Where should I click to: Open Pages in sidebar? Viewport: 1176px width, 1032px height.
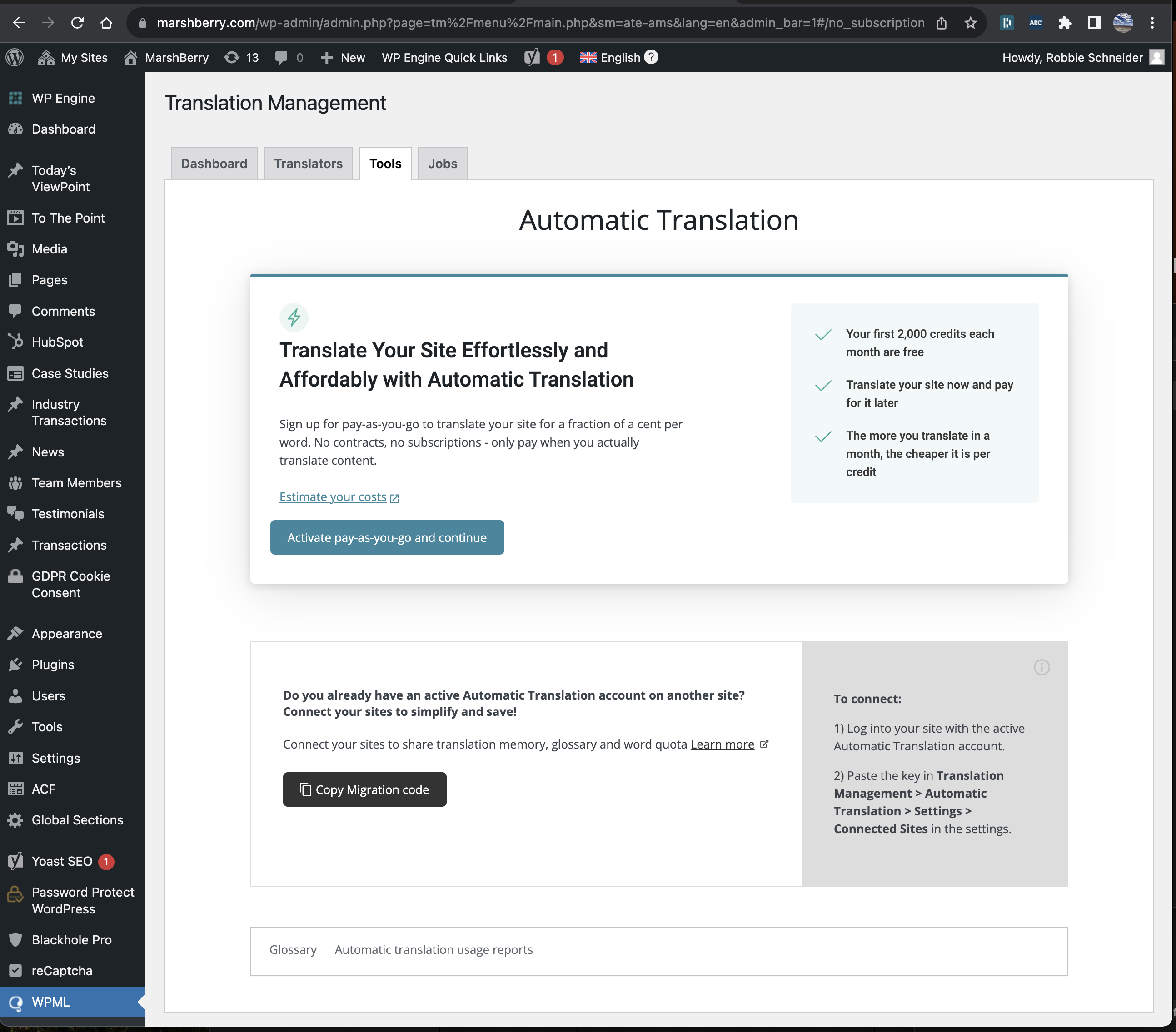click(72, 280)
